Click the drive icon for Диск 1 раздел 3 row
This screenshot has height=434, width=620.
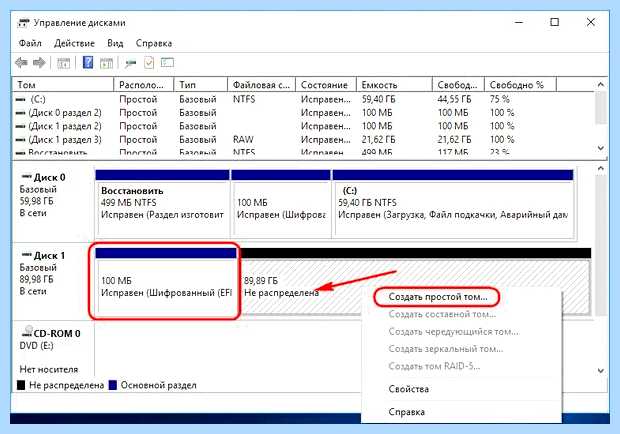pos(20,140)
